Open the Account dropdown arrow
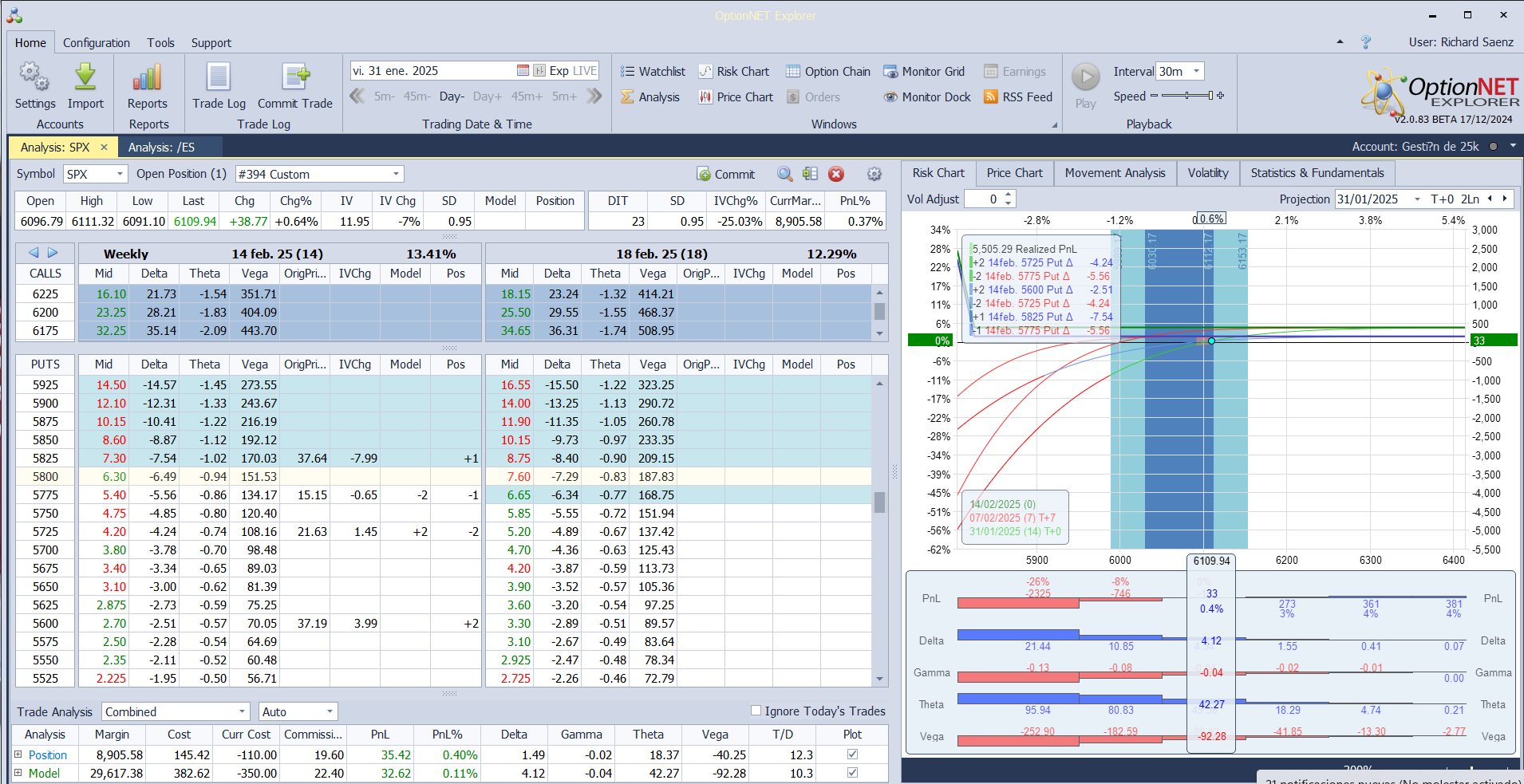The width and height of the screenshot is (1524, 784). pyautogui.click(x=1513, y=147)
